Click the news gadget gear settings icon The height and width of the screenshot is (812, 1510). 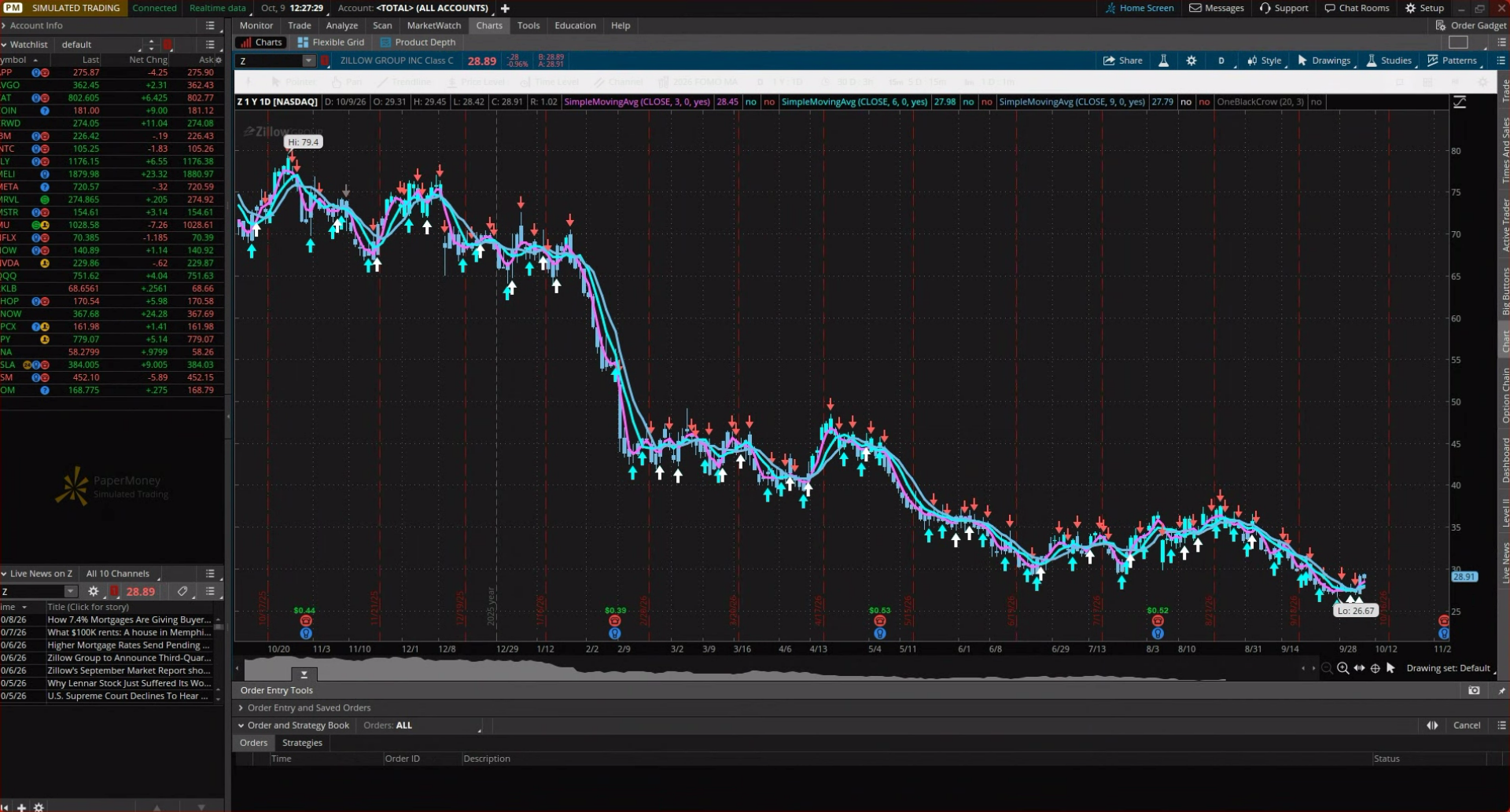click(x=94, y=591)
